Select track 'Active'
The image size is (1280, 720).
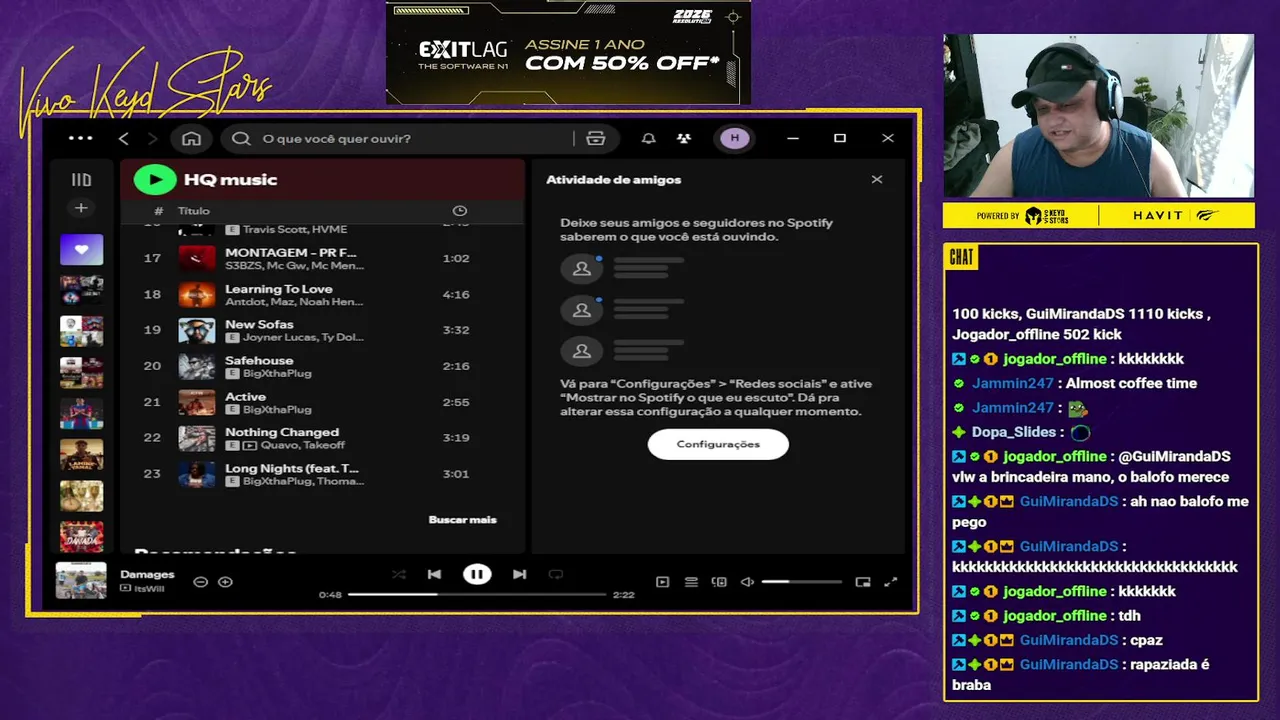(322, 402)
